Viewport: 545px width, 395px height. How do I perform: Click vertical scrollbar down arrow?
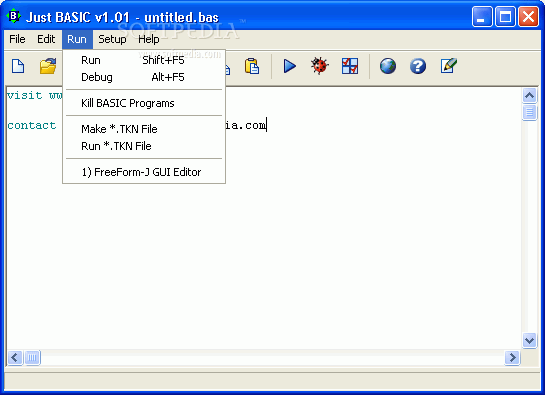[529, 340]
